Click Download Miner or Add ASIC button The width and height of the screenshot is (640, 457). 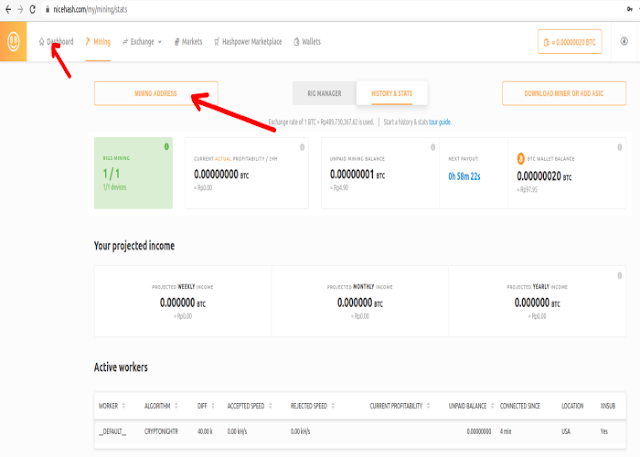tap(564, 93)
